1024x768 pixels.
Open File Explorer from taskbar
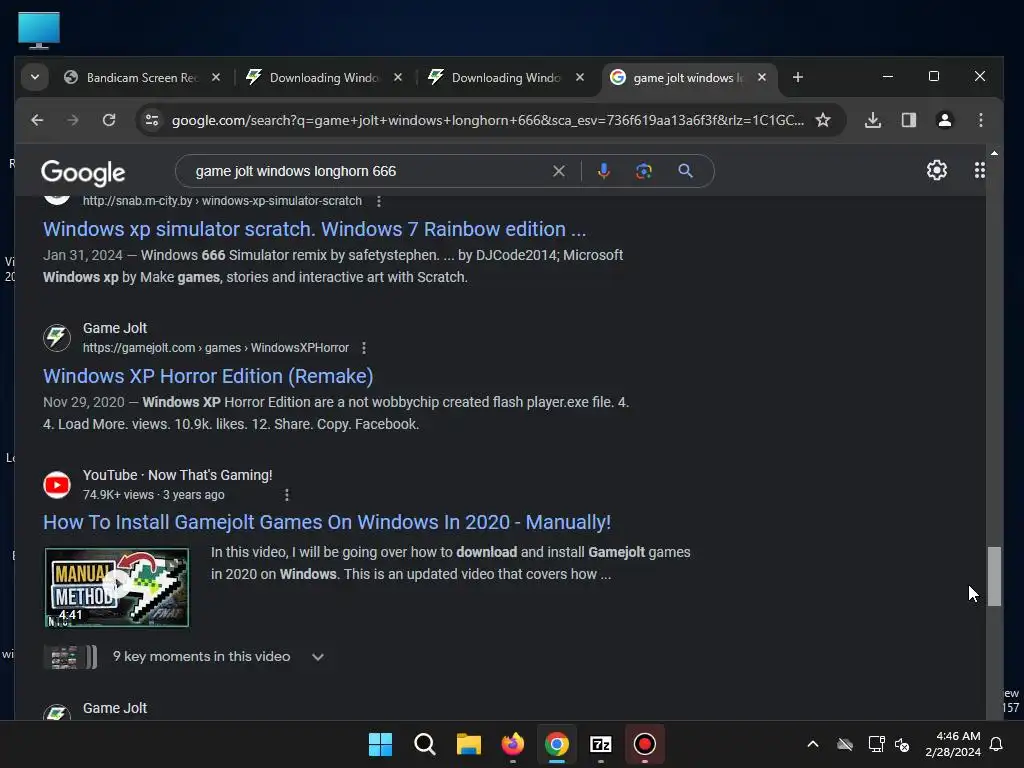pos(468,744)
